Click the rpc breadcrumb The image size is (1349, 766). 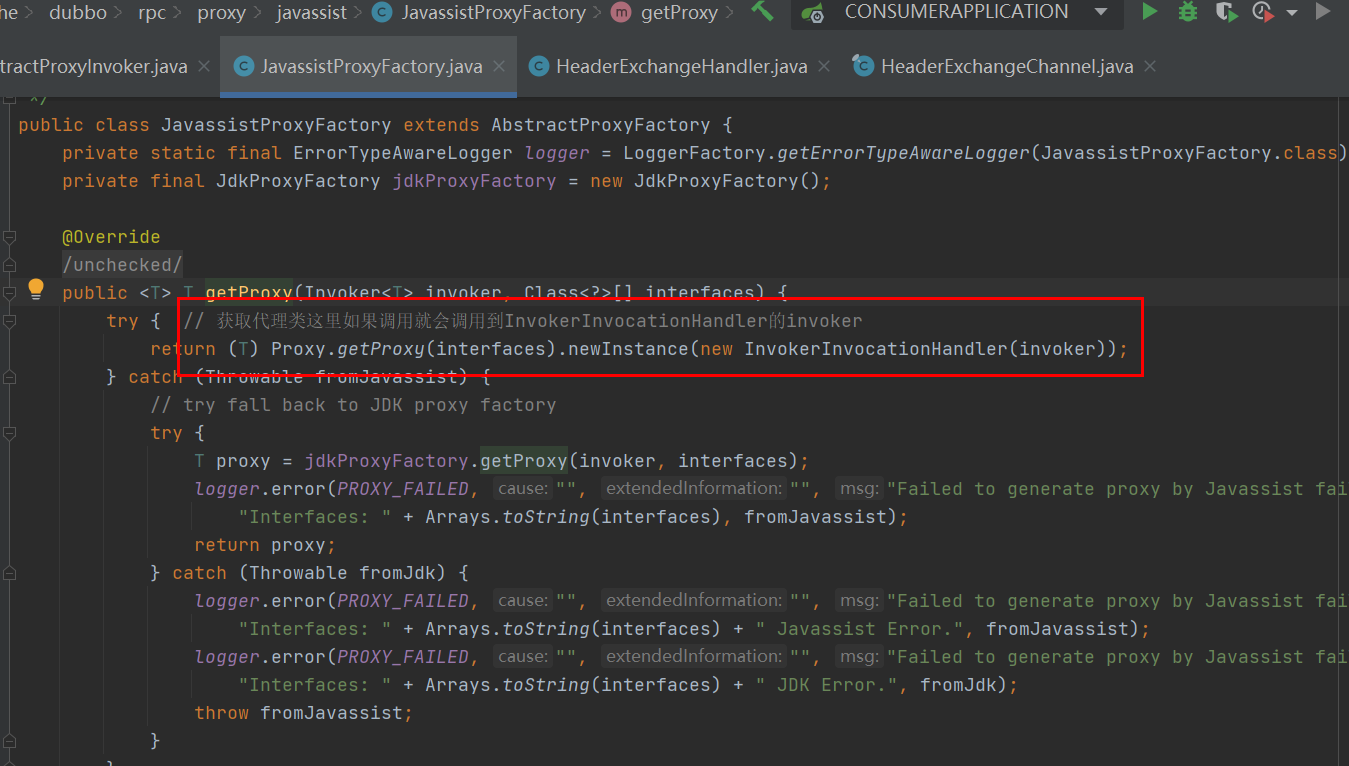tap(152, 13)
